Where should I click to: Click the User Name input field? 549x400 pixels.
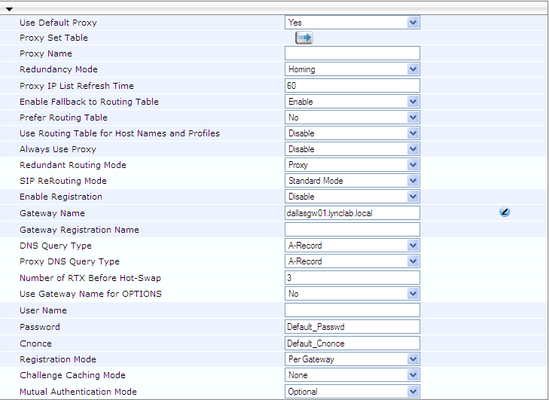[x=352, y=310]
